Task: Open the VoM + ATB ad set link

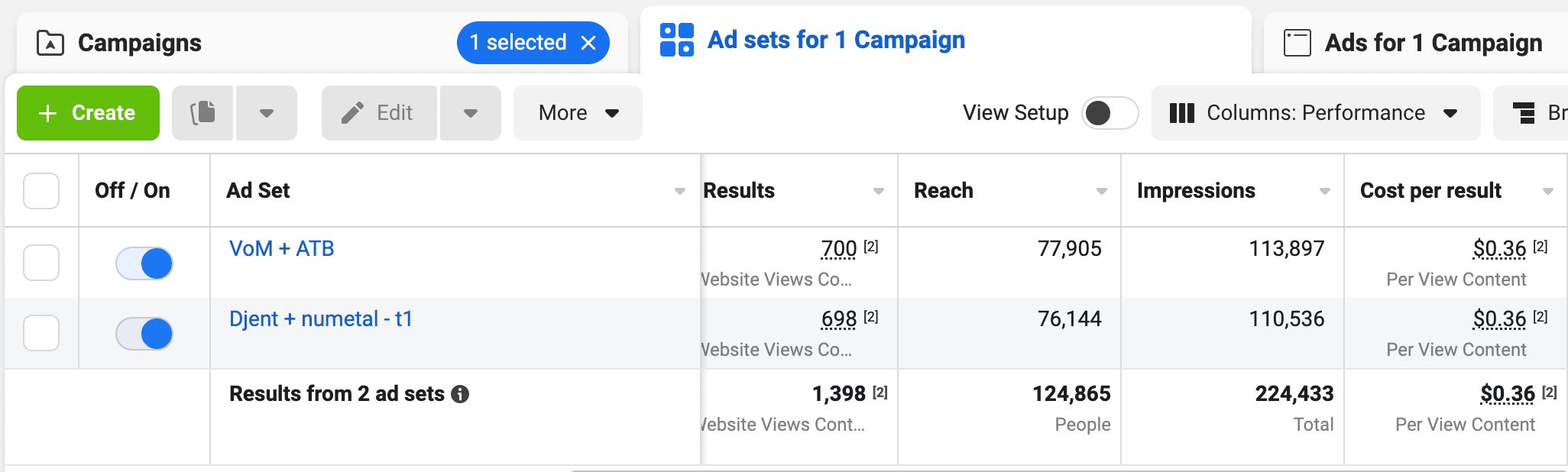Action: (282, 249)
